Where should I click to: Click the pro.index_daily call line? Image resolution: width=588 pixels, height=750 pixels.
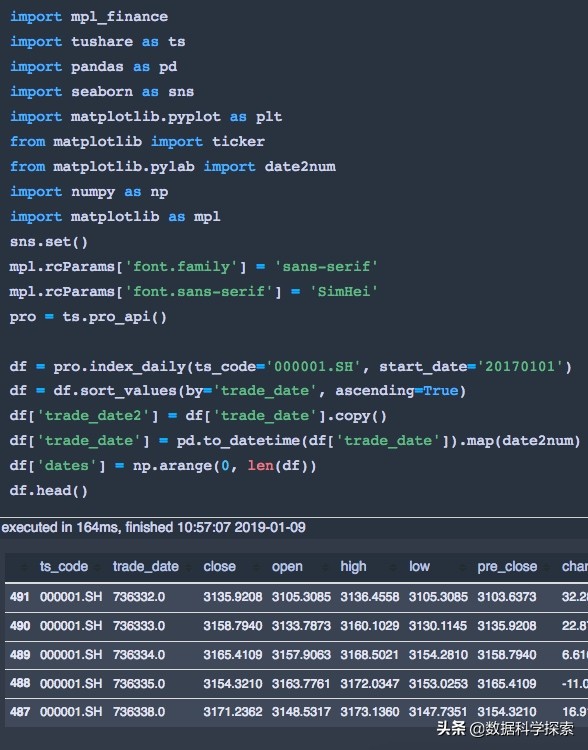(291, 366)
